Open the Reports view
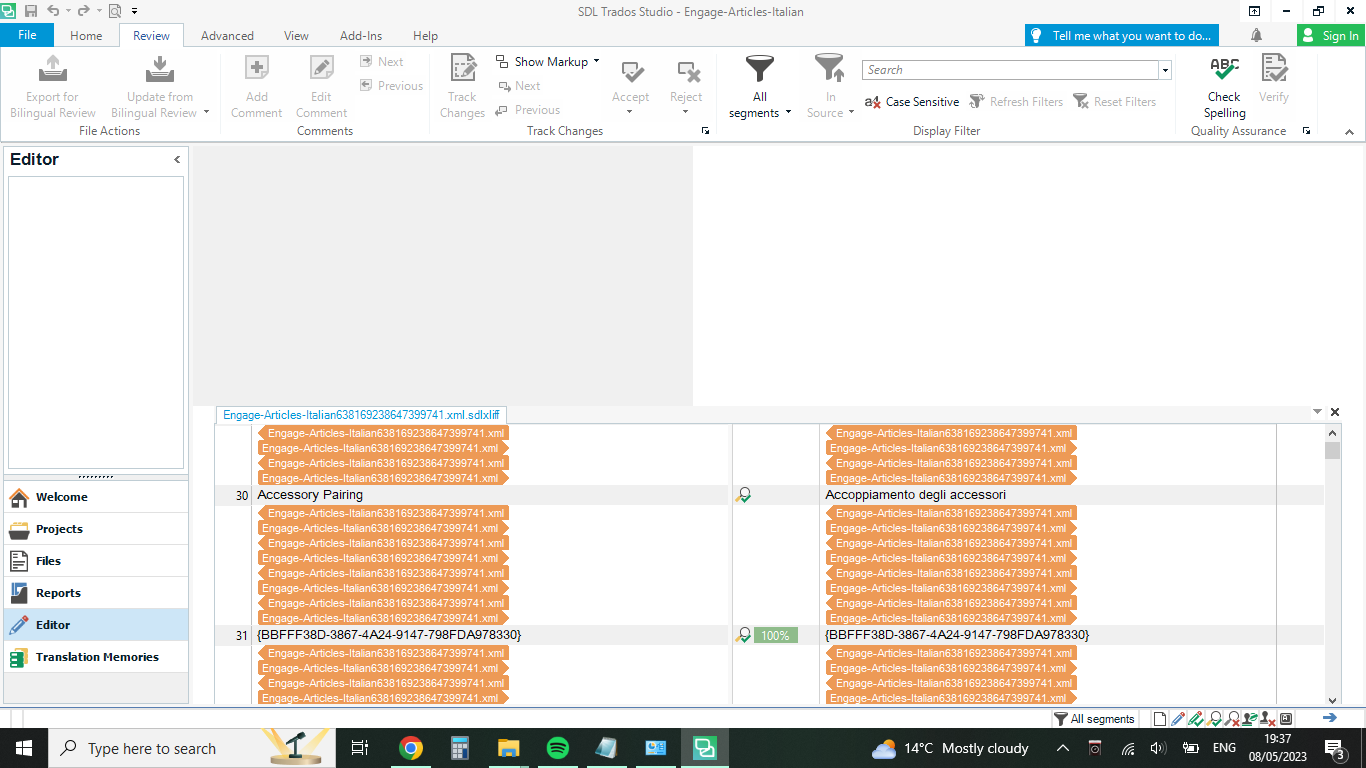This screenshot has width=1366, height=768. [96, 593]
